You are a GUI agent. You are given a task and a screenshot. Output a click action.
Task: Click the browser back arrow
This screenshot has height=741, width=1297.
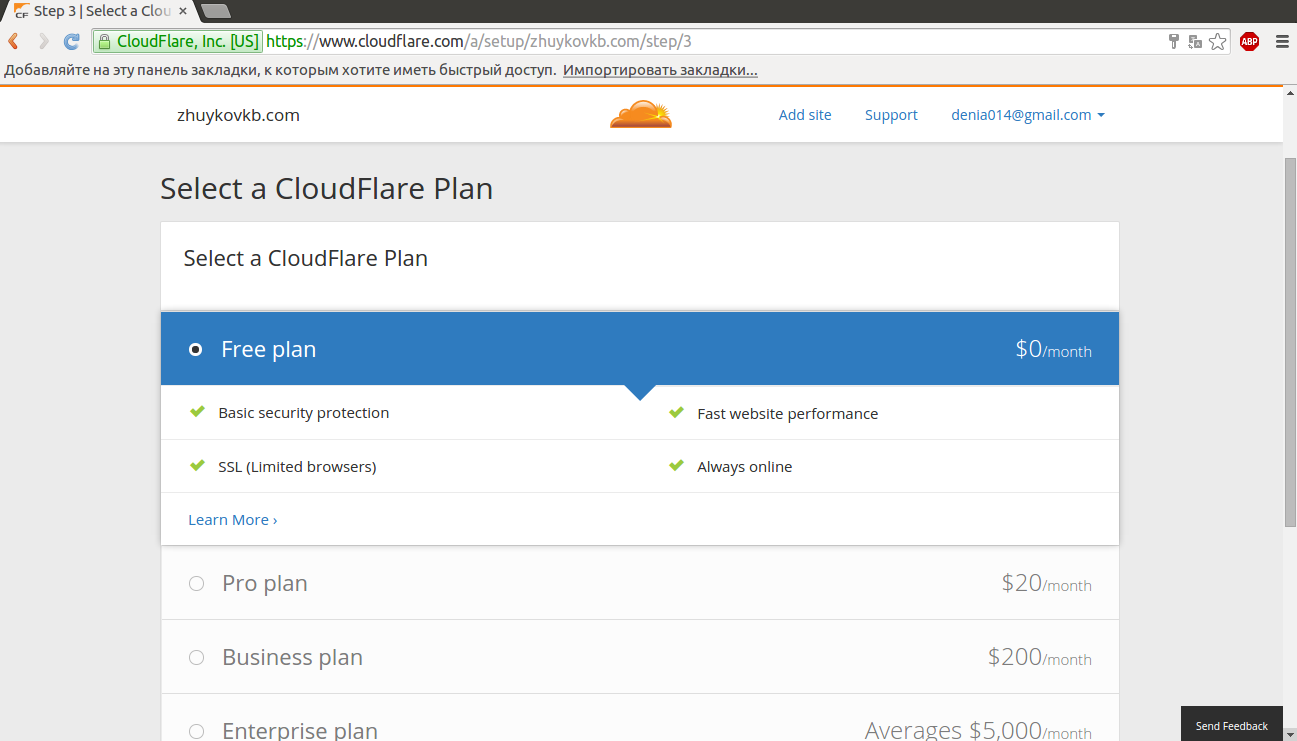pos(14,42)
